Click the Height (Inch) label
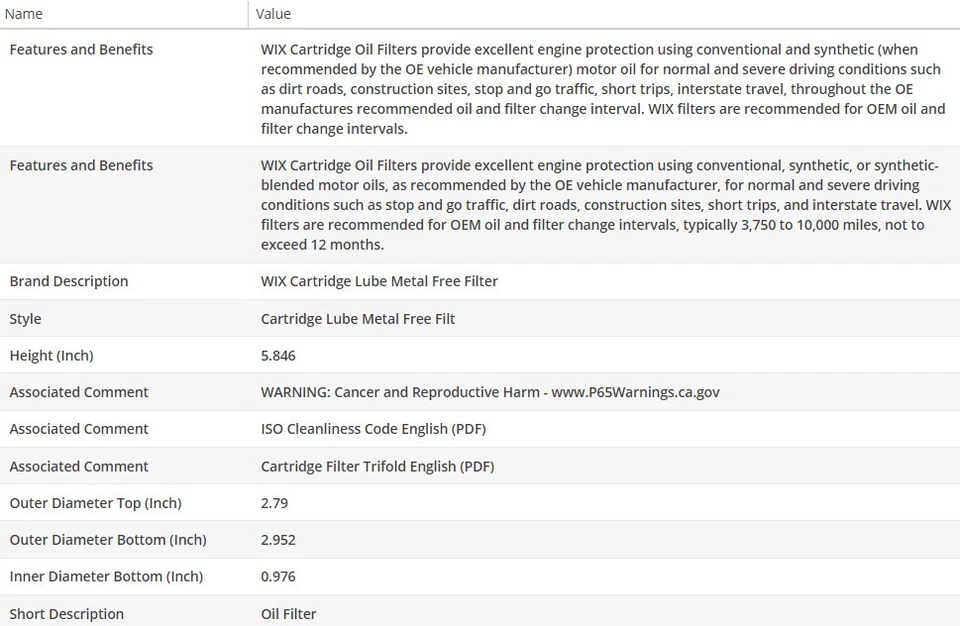 [x=51, y=355]
